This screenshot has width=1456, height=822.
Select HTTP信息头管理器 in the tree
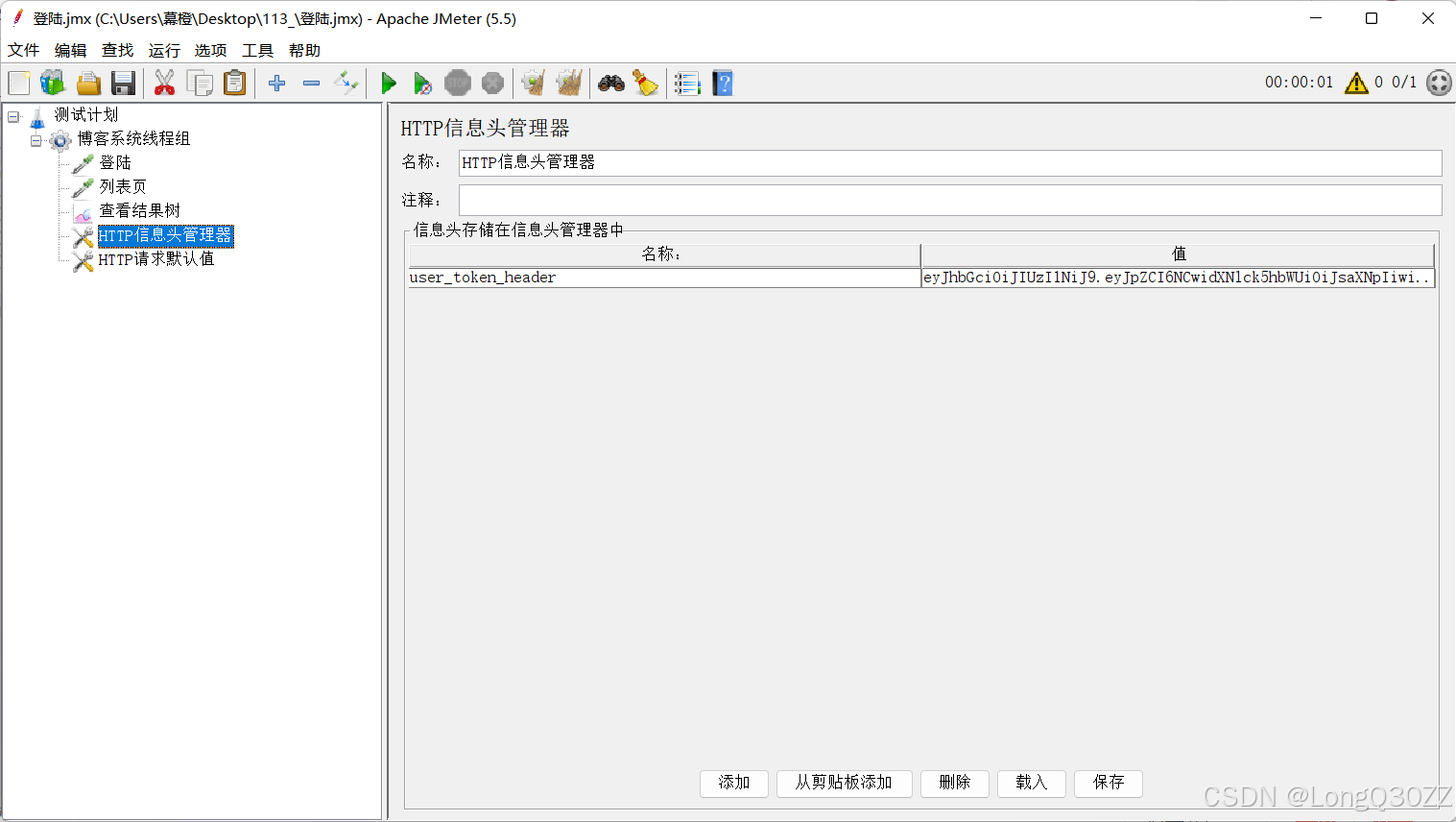tap(165, 235)
